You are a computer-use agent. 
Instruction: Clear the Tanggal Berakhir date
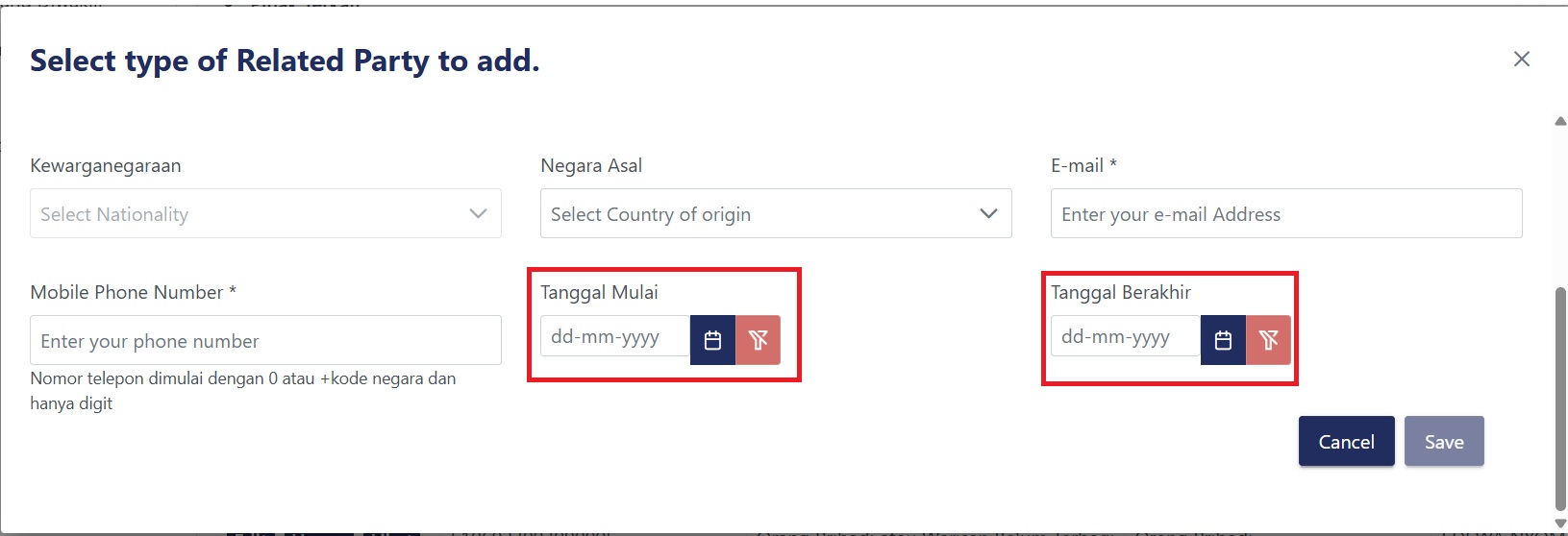coord(1268,340)
